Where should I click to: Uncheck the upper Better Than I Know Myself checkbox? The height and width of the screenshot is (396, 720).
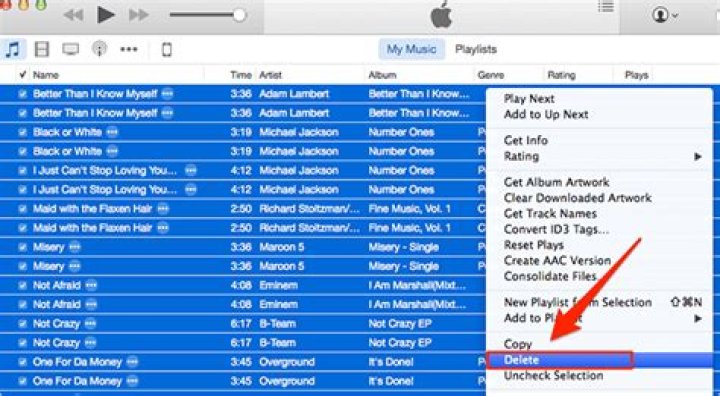tap(22, 94)
